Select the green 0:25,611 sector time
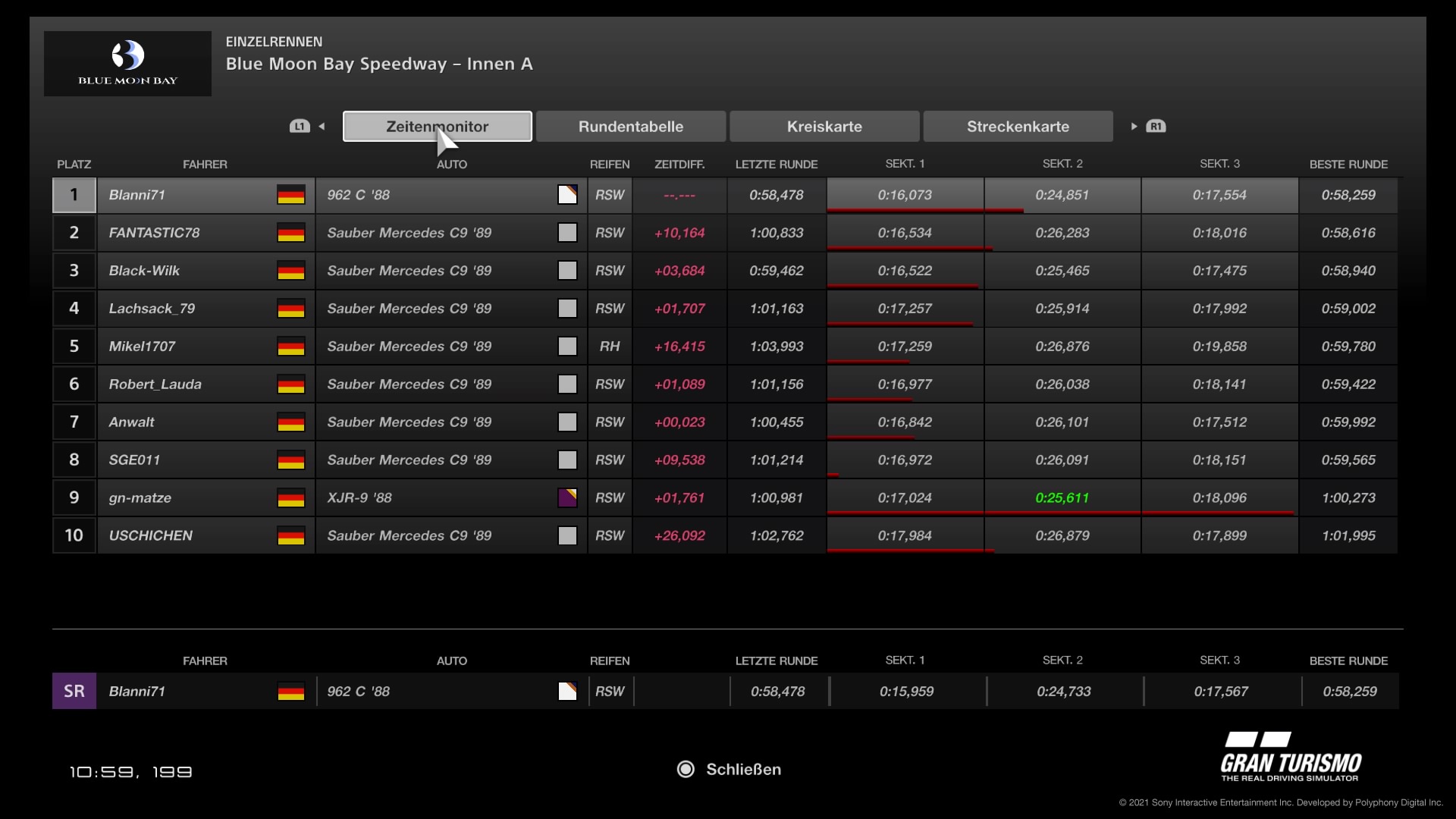This screenshot has height=819, width=1456. 1062,498
